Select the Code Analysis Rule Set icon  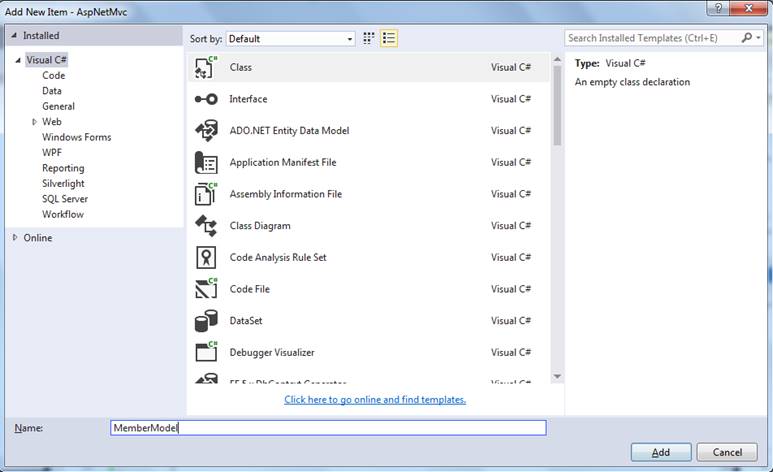[x=206, y=258]
